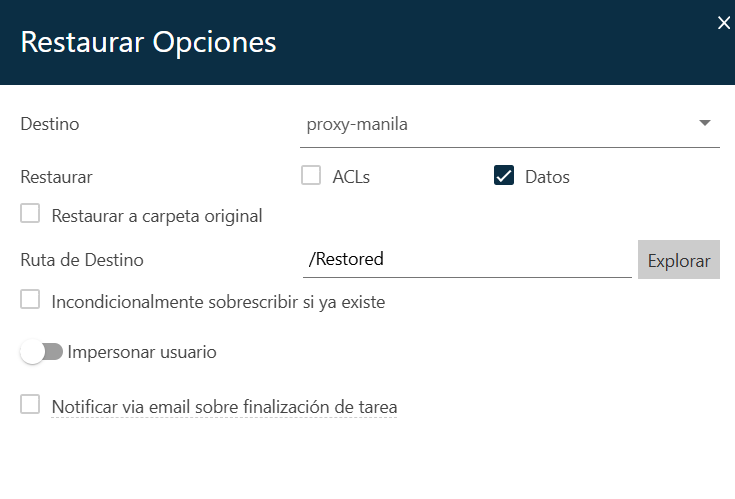Close the Restaurar Opciones dialog

[724, 23]
